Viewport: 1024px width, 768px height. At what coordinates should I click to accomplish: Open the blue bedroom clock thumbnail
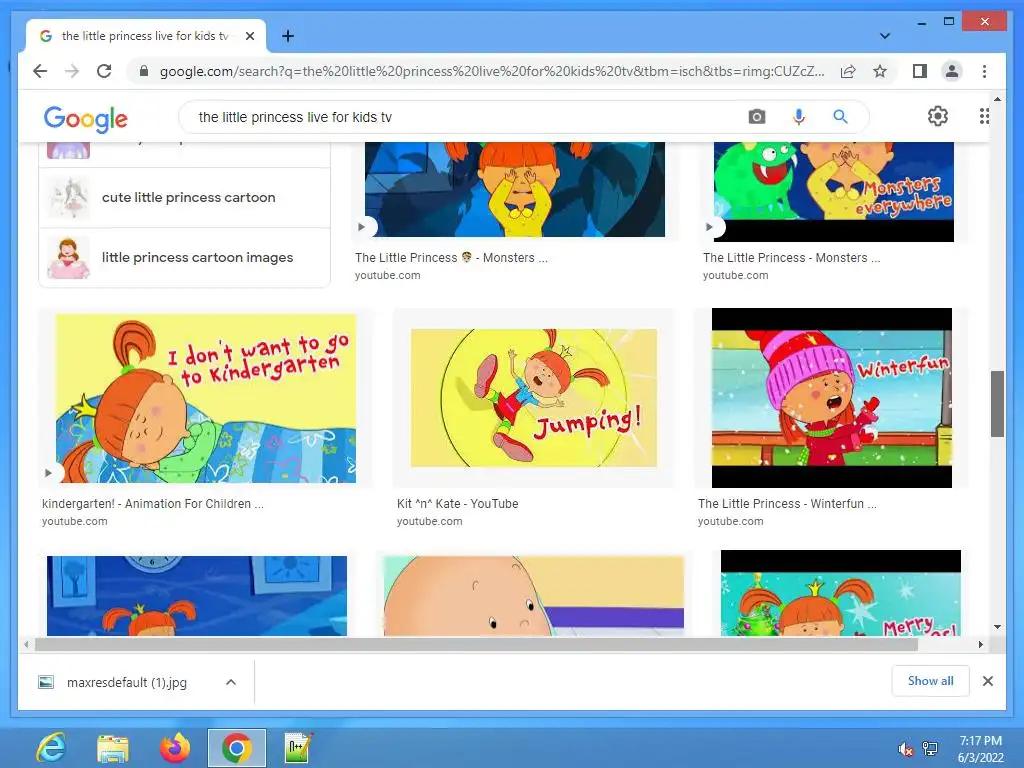197,596
